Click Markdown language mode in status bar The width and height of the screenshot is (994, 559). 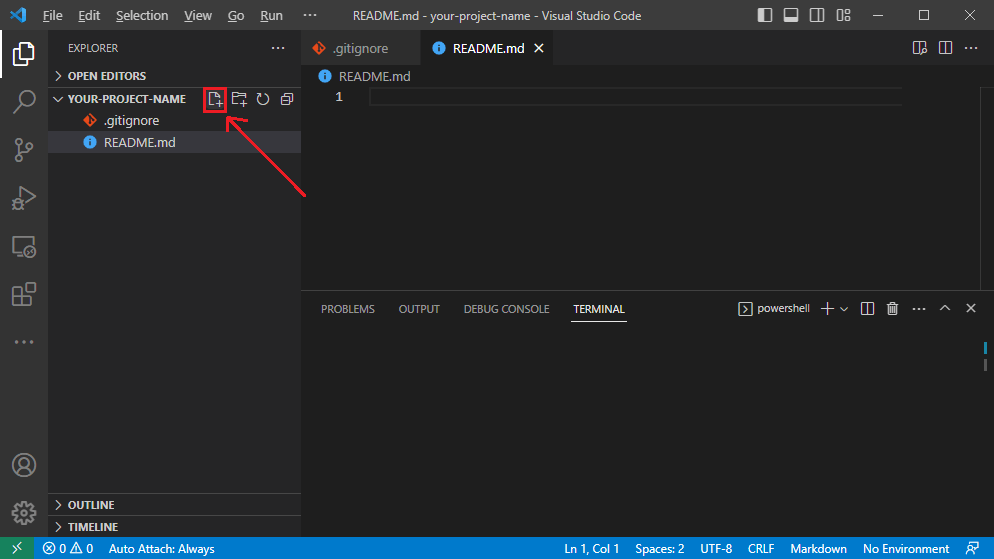pyautogui.click(x=818, y=549)
